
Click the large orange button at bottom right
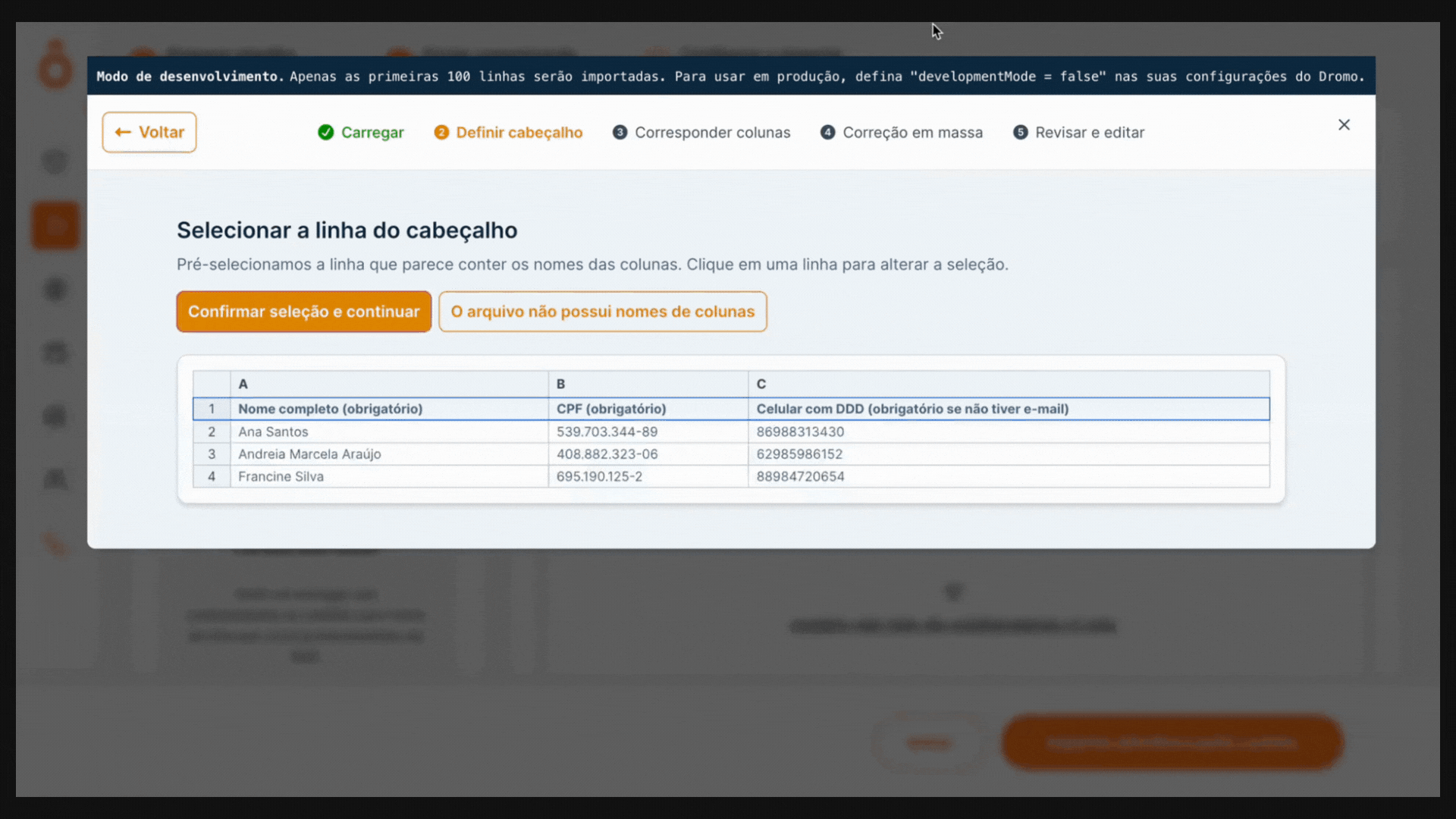point(1172,742)
